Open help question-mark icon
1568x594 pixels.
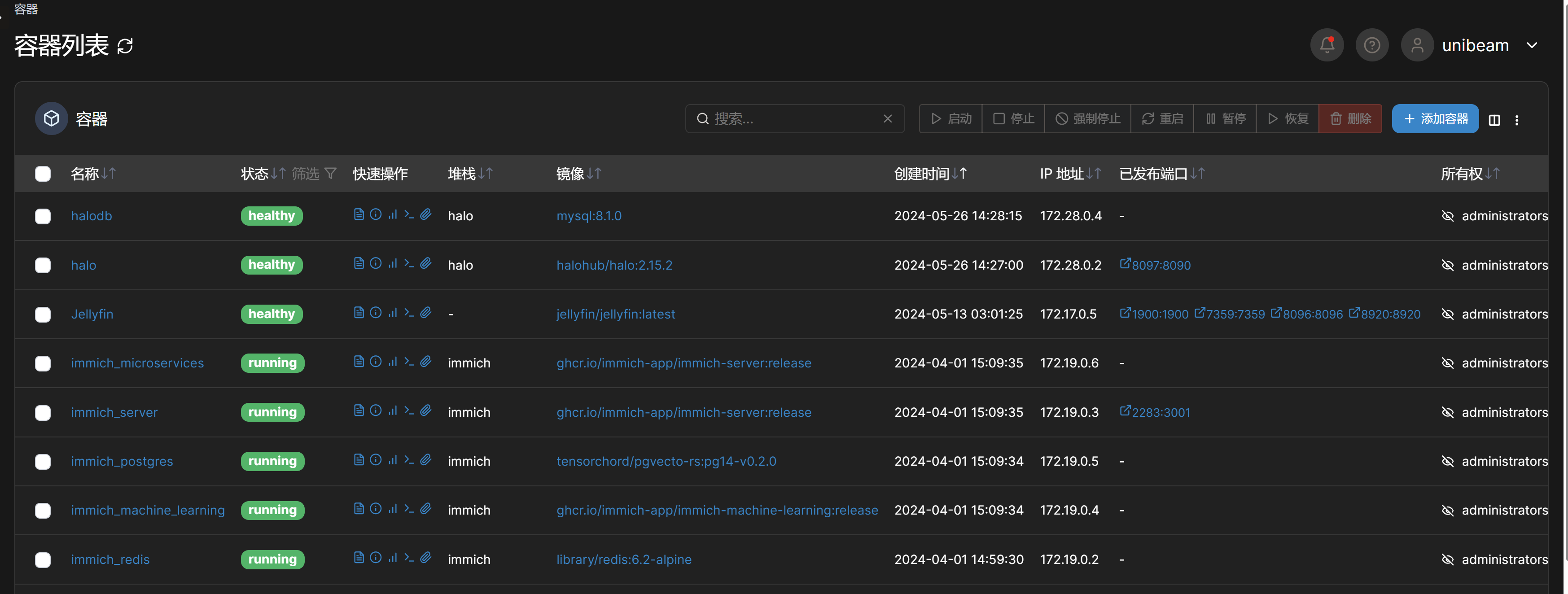click(1372, 45)
